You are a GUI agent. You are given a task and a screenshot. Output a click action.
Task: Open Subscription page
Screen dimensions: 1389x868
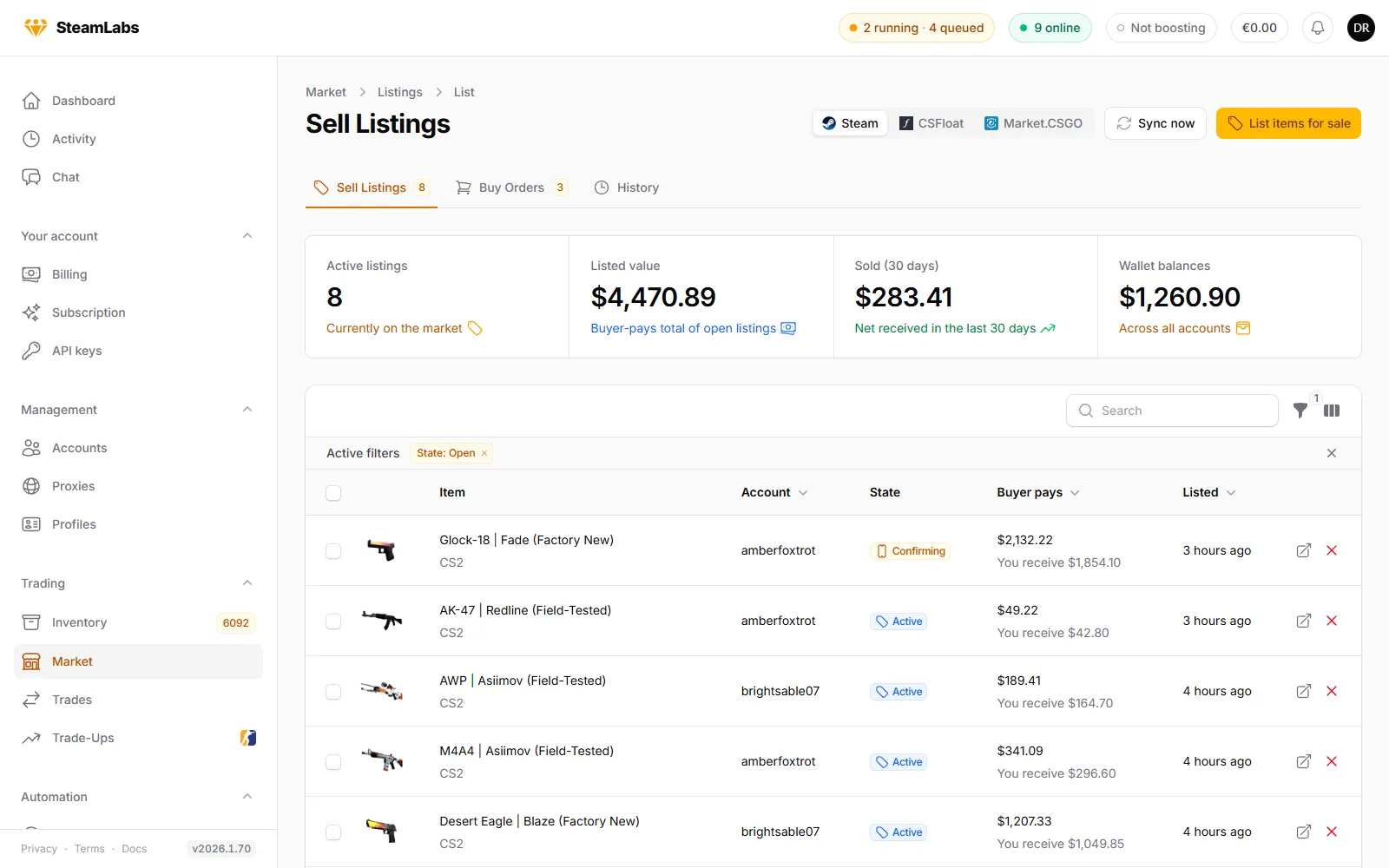(139, 312)
